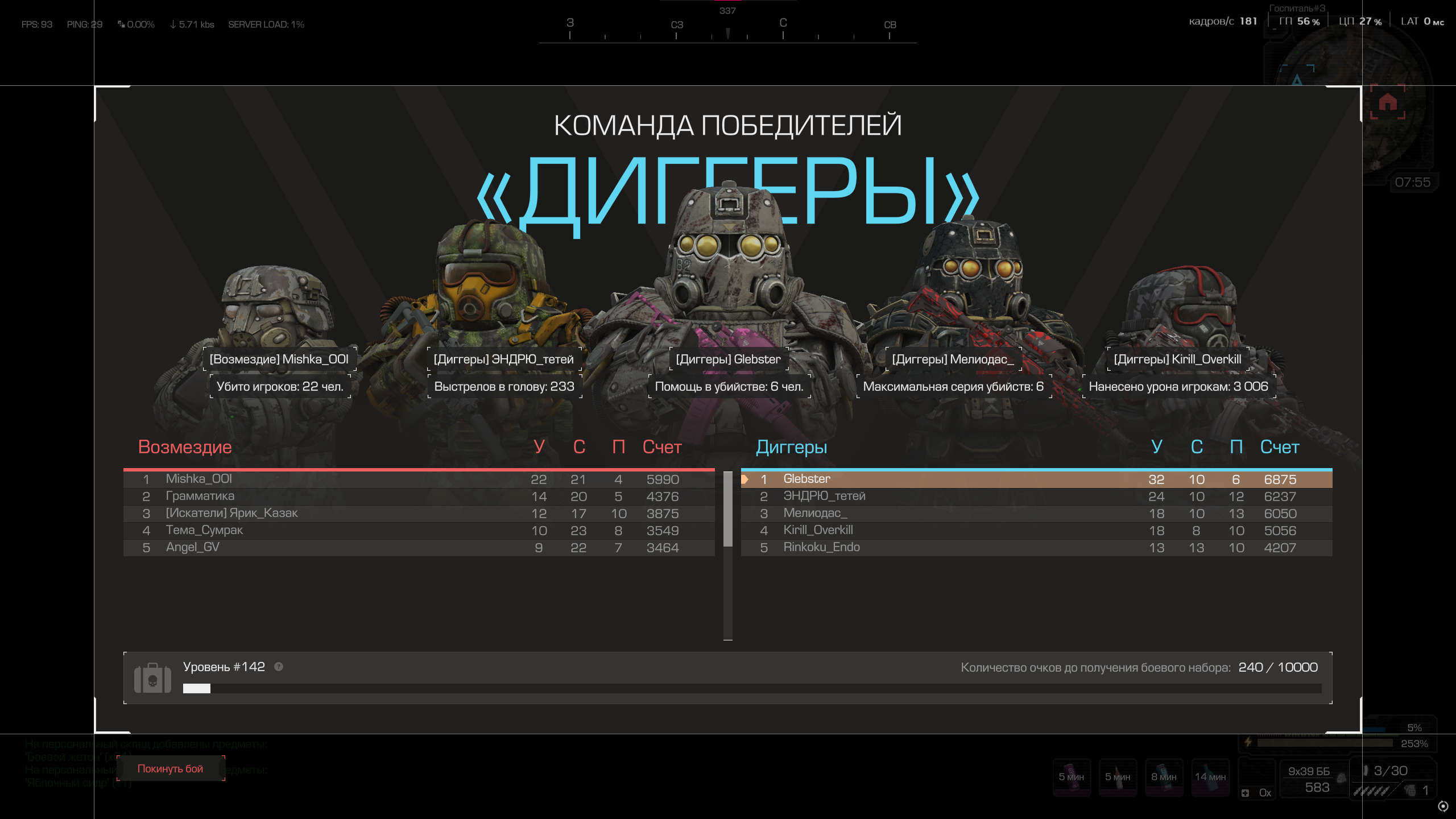The width and height of the screenshot is (1456, 819).
Task: Click the yellow energy bar showing 253%
Action: tap(1325, 743)
